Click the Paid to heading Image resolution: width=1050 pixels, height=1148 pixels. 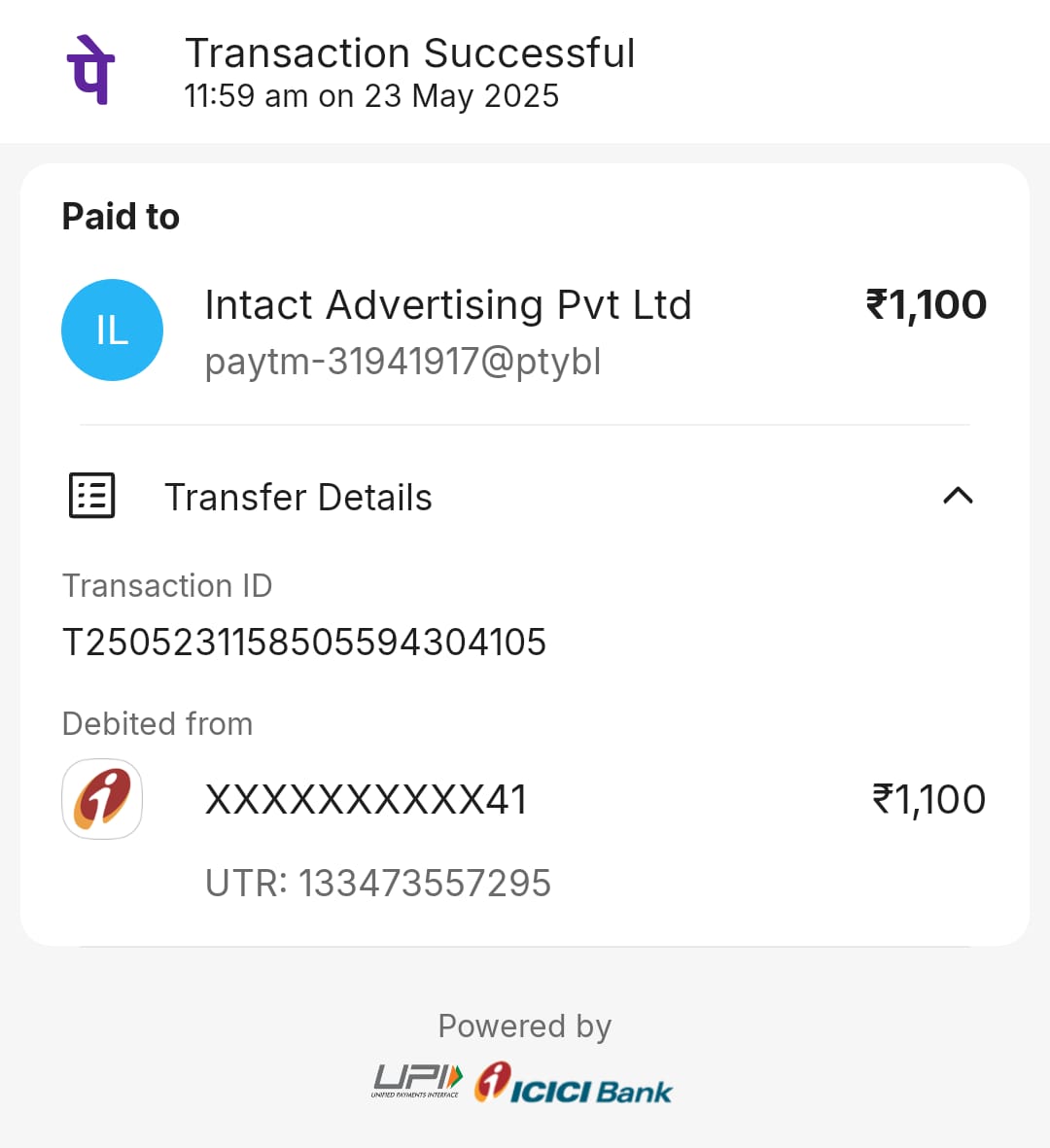point(121,217)
